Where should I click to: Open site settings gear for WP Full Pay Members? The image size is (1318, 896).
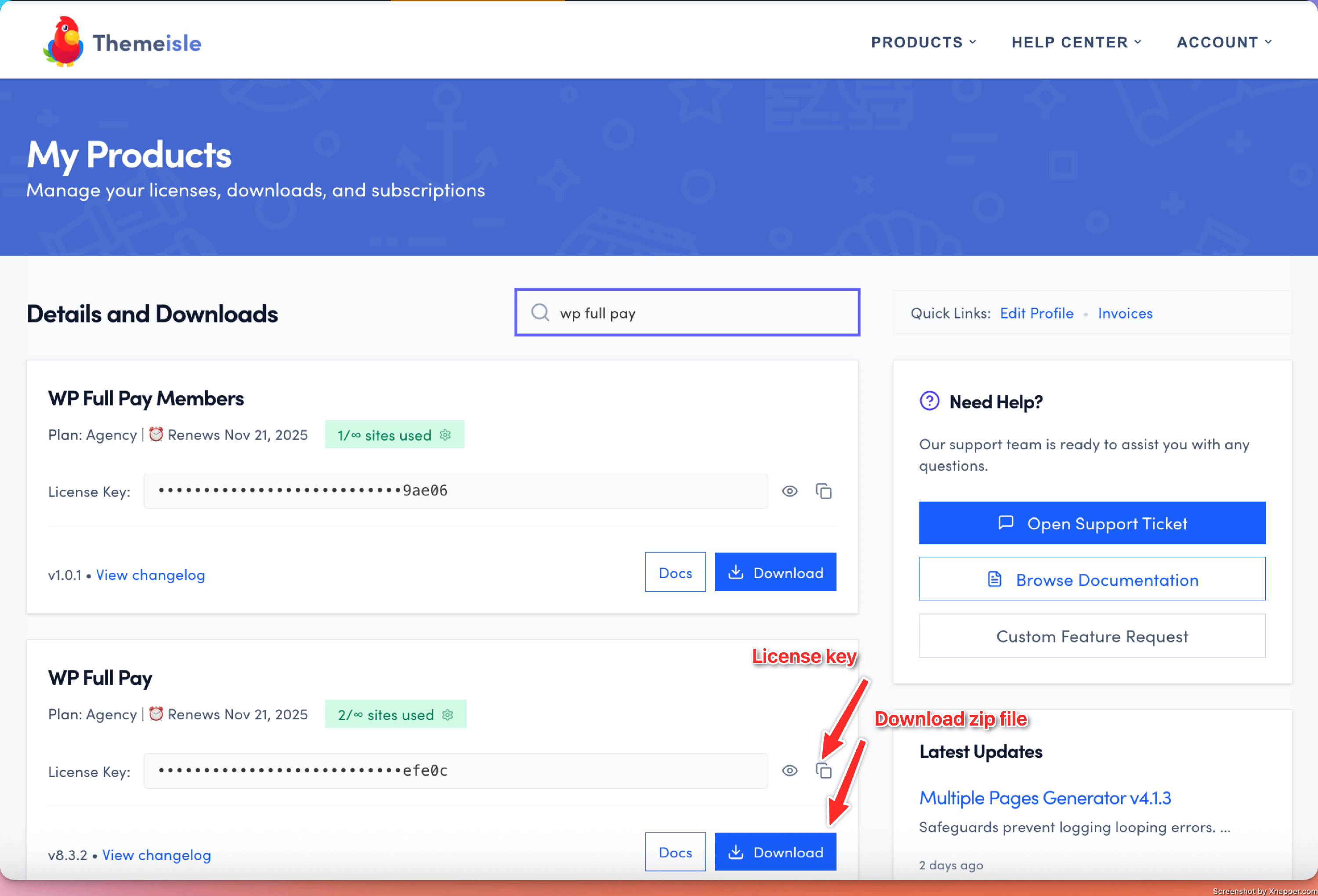coord(445,435)
